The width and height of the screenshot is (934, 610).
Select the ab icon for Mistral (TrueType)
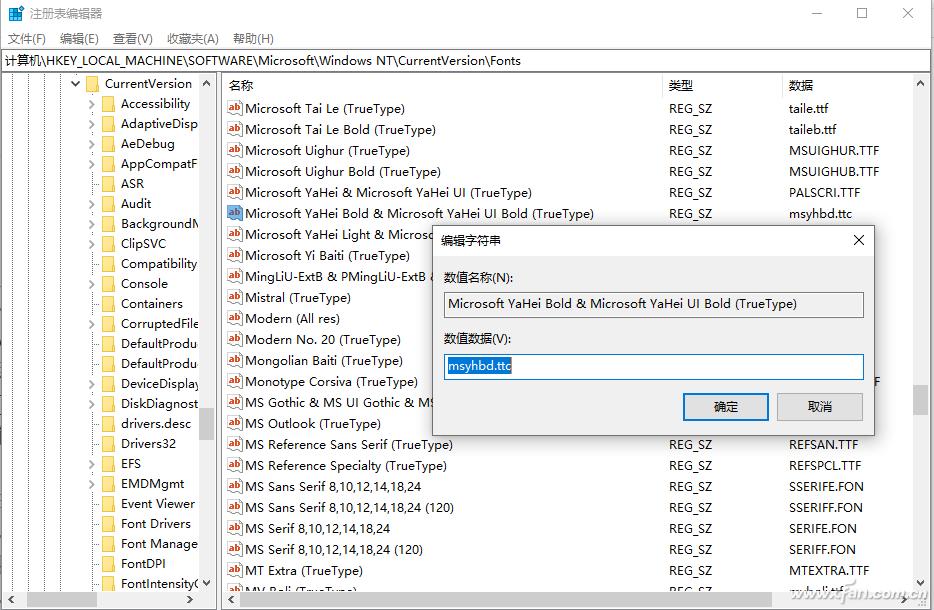[236, 297]
